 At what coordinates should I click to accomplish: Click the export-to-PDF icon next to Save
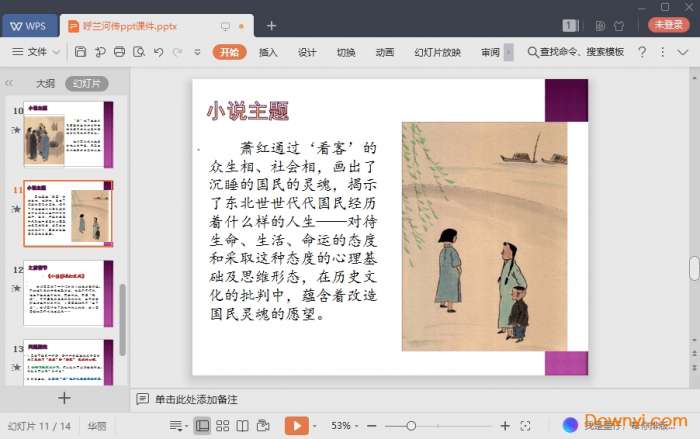[100, 52]
